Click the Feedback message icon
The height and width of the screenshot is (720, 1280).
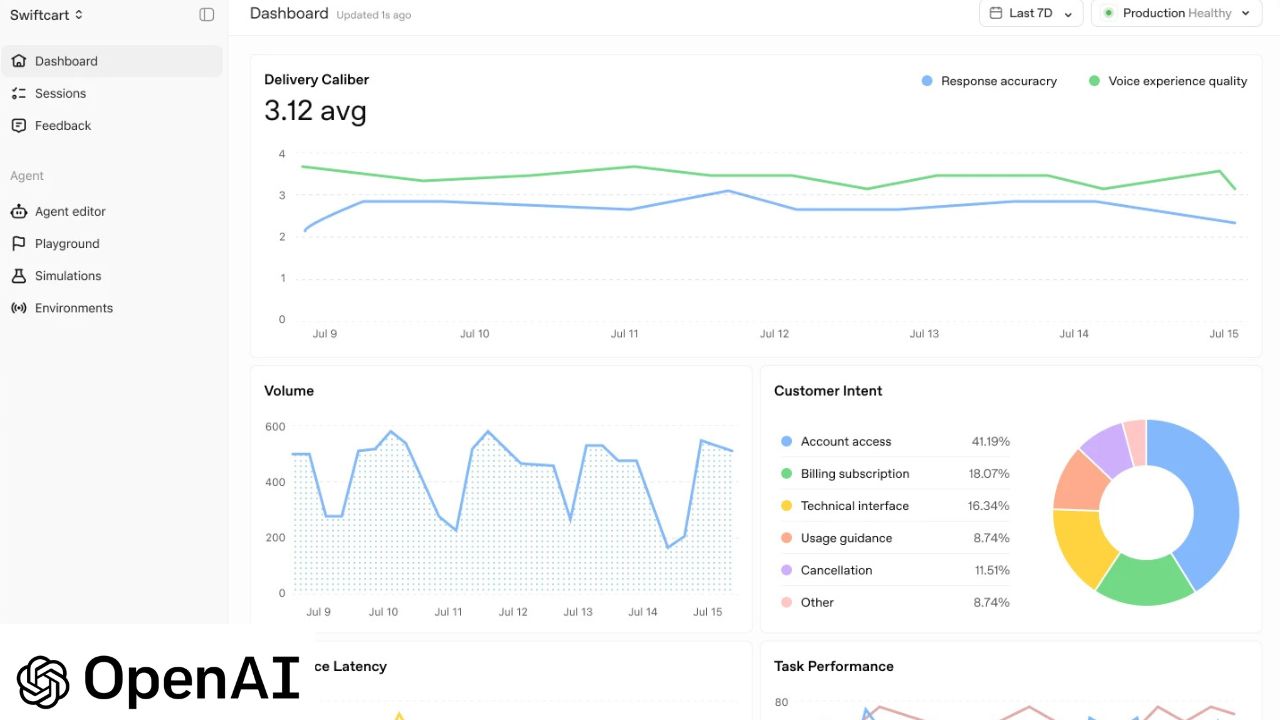(x=18, y=125)
